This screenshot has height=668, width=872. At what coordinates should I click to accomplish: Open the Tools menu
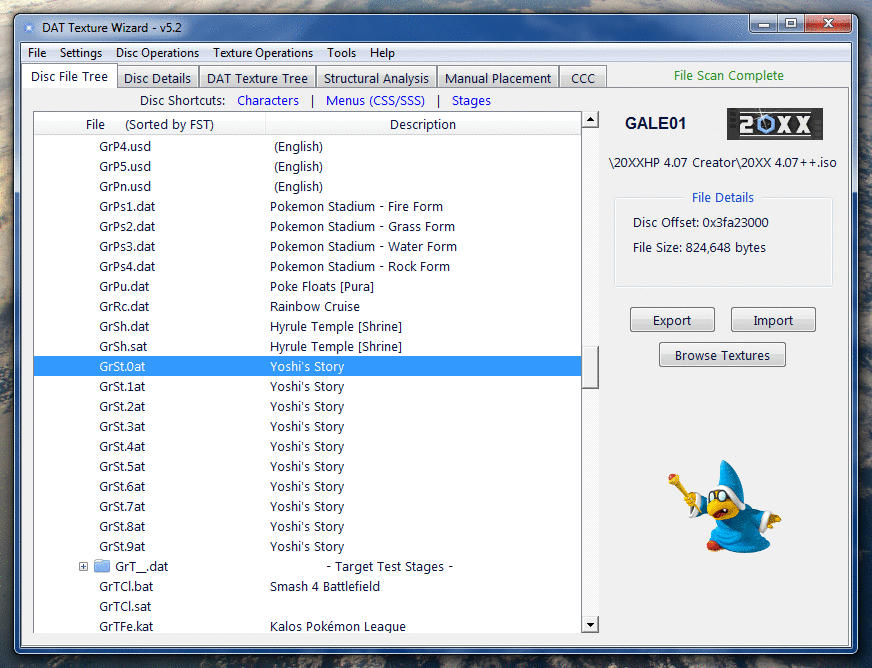(x=341, y=53)
